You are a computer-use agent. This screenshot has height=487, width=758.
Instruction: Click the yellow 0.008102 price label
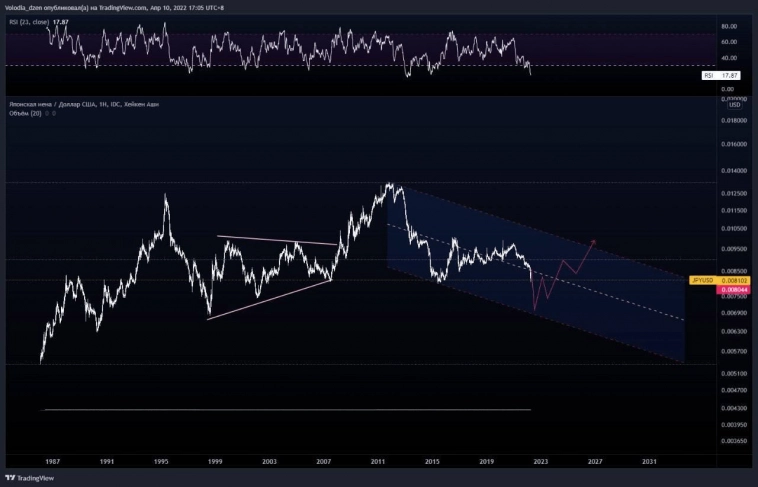735,282
